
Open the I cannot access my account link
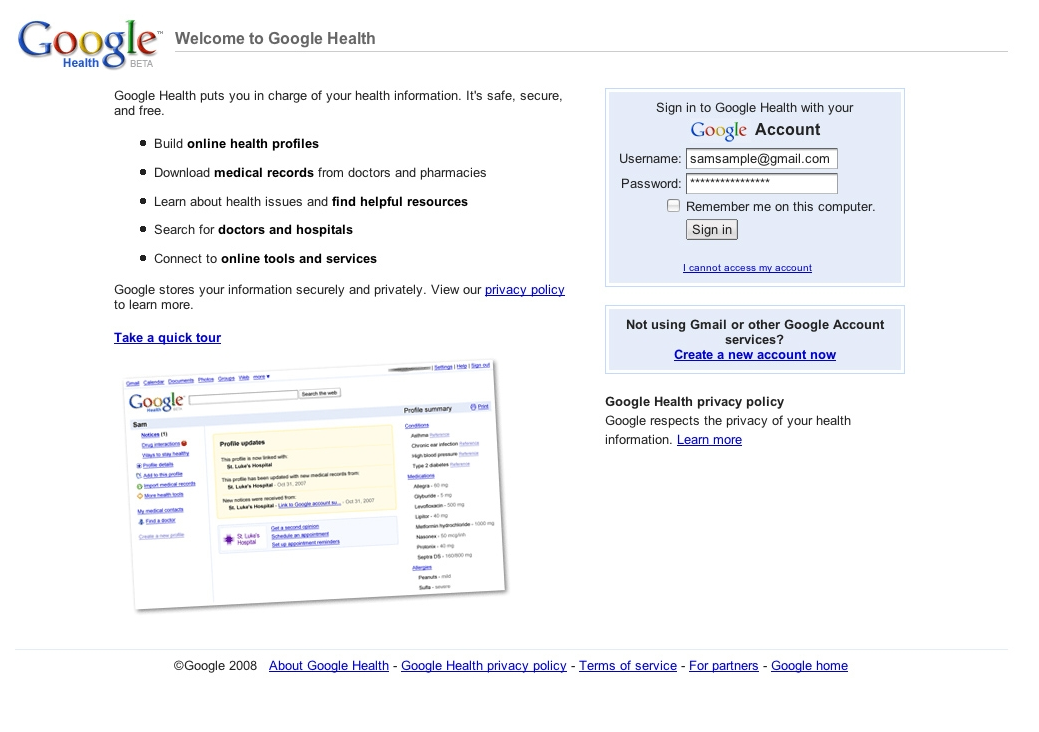(x=747, y=268)
